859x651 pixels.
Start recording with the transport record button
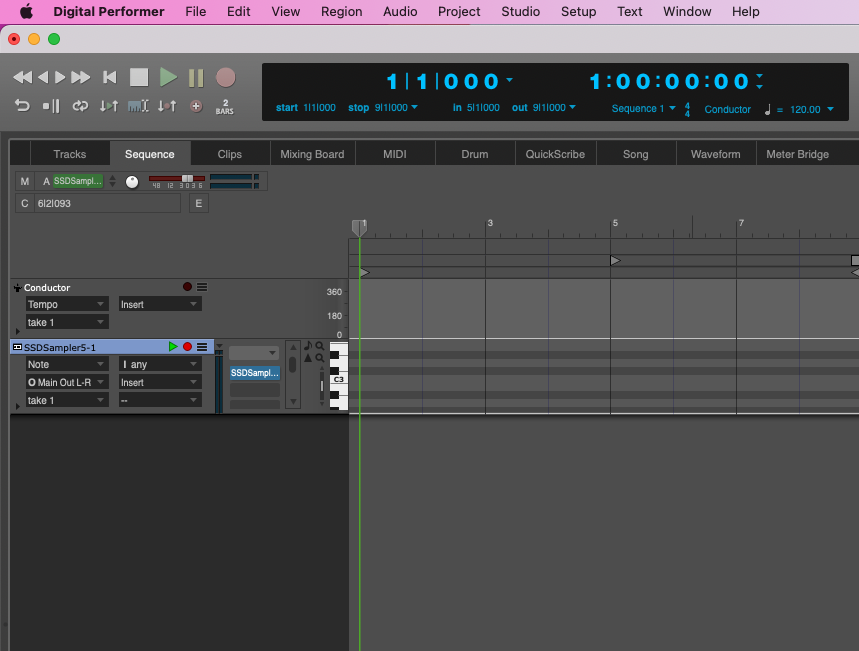click(x=226, y=78)
